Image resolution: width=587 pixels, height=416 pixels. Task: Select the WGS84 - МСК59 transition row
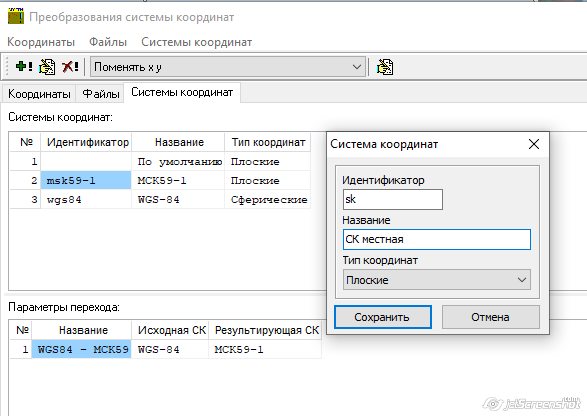pos(165,349)
